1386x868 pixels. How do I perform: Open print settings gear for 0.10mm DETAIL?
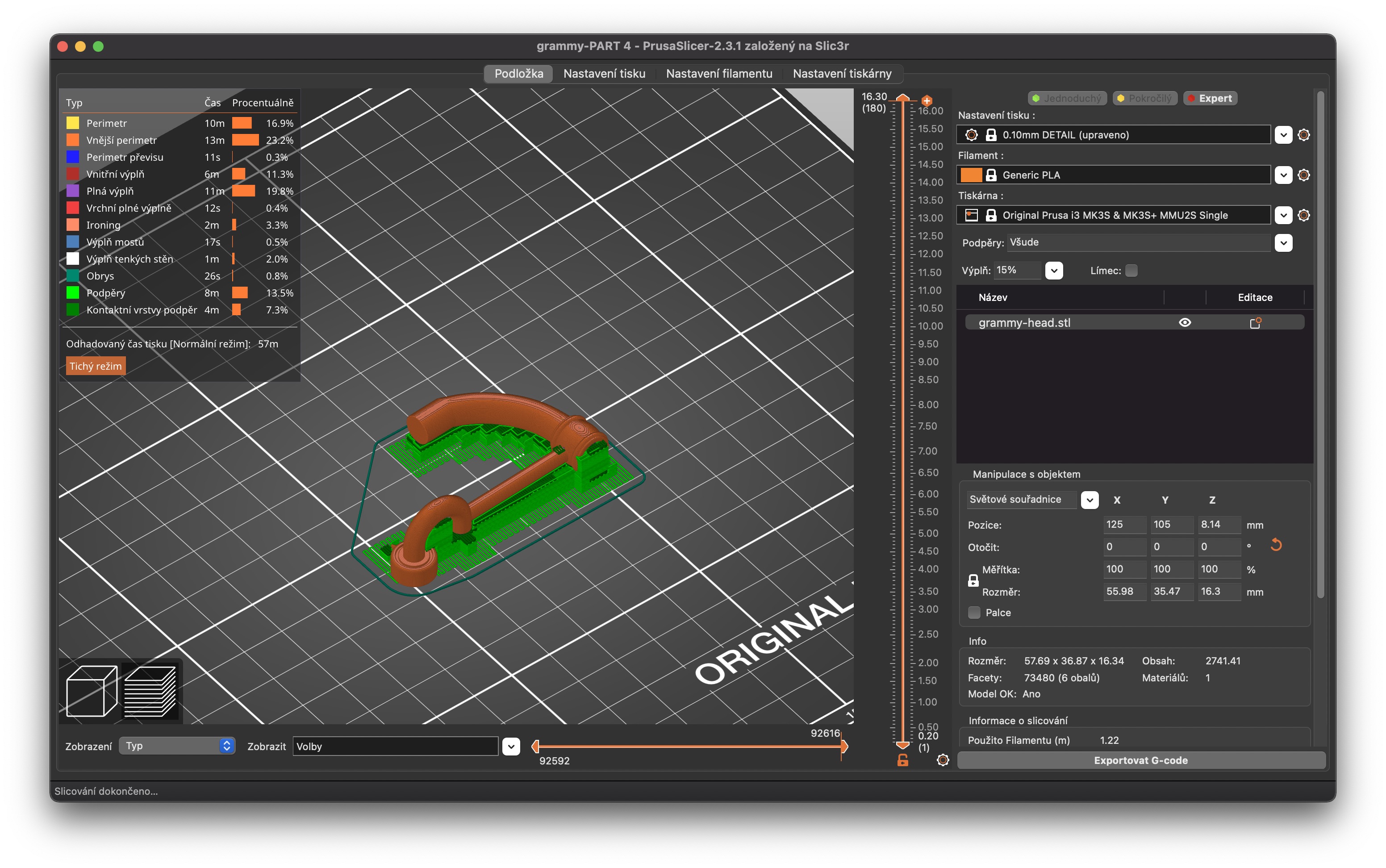(1303, 135)
